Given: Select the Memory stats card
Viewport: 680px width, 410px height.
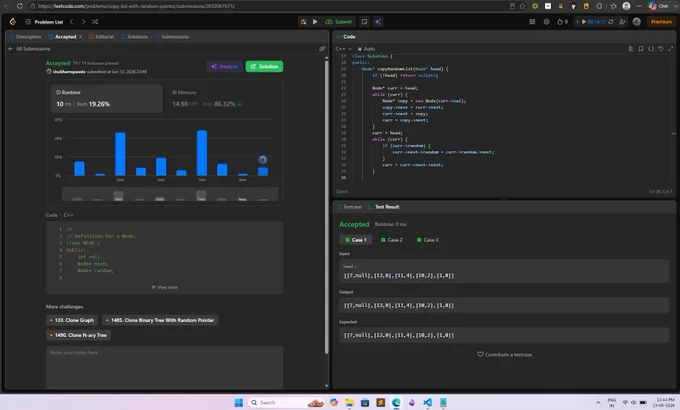Looking at the screenshot, I should 222,98.
